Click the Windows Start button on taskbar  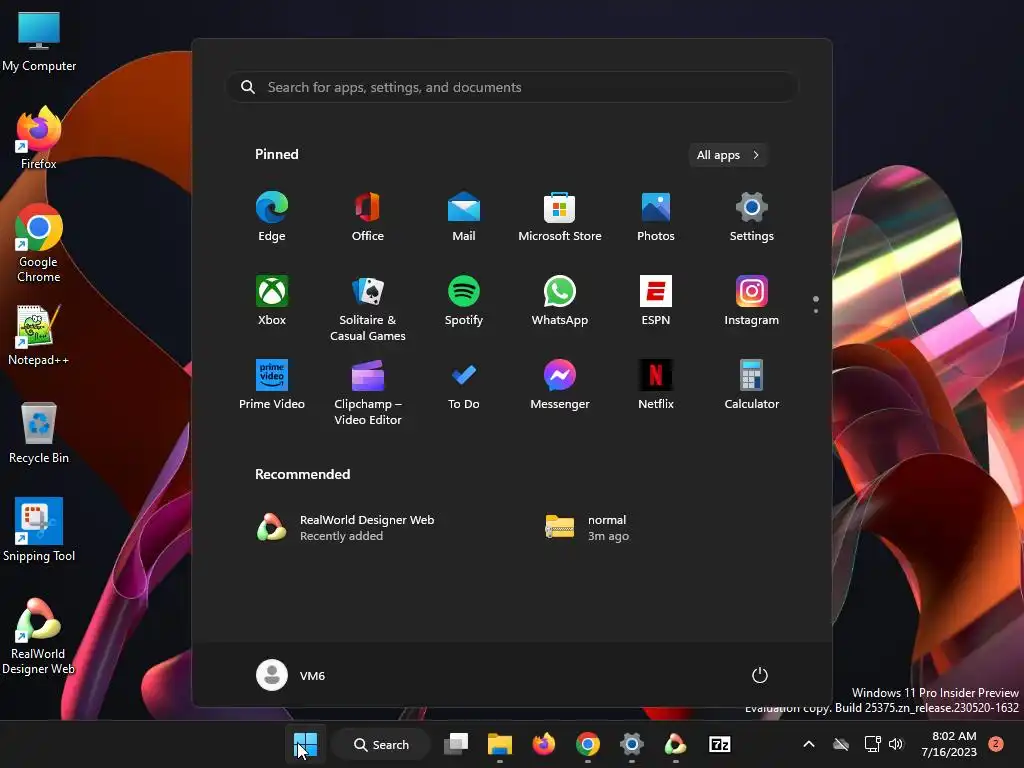tap(305, 744)
